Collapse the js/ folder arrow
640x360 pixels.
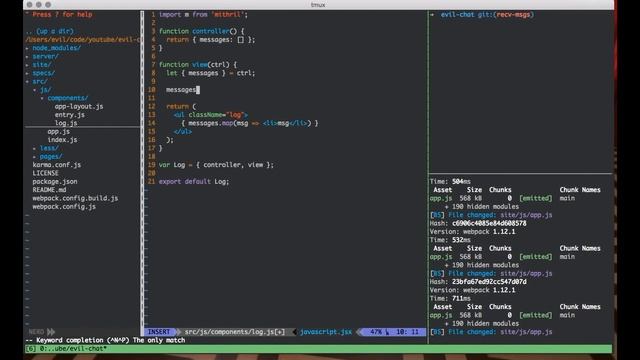35,90
